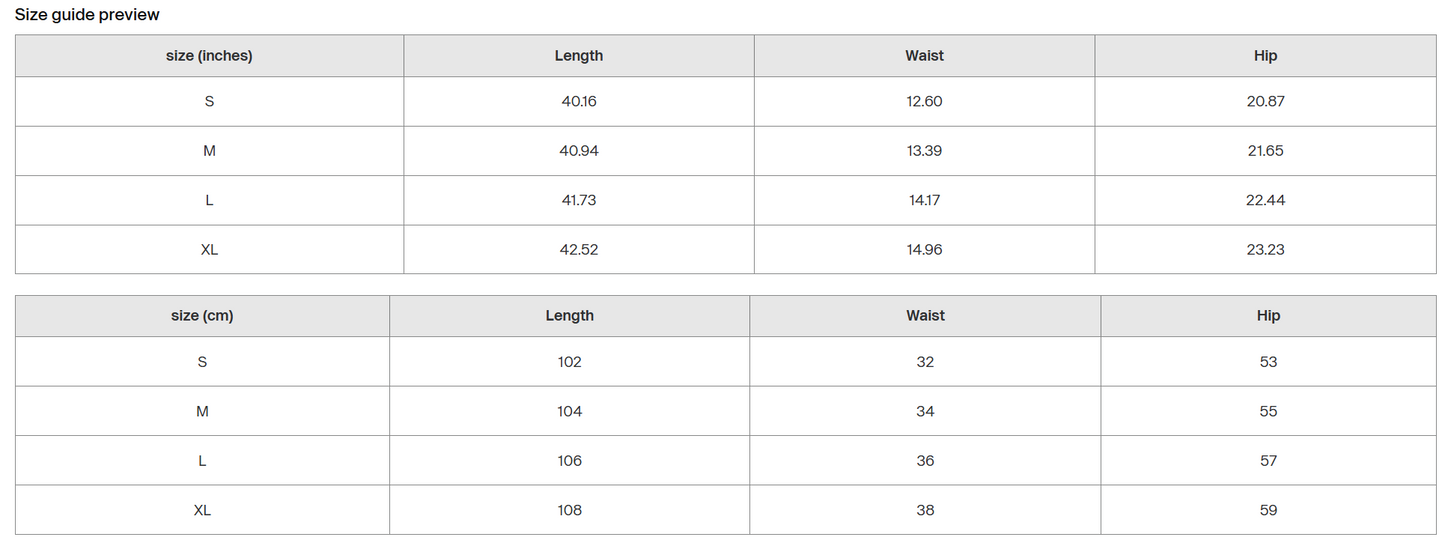Click the Hip header in cm table
Image resolution: width=1445 pixels, height=552 pixels.
[x=1268, y=316]
